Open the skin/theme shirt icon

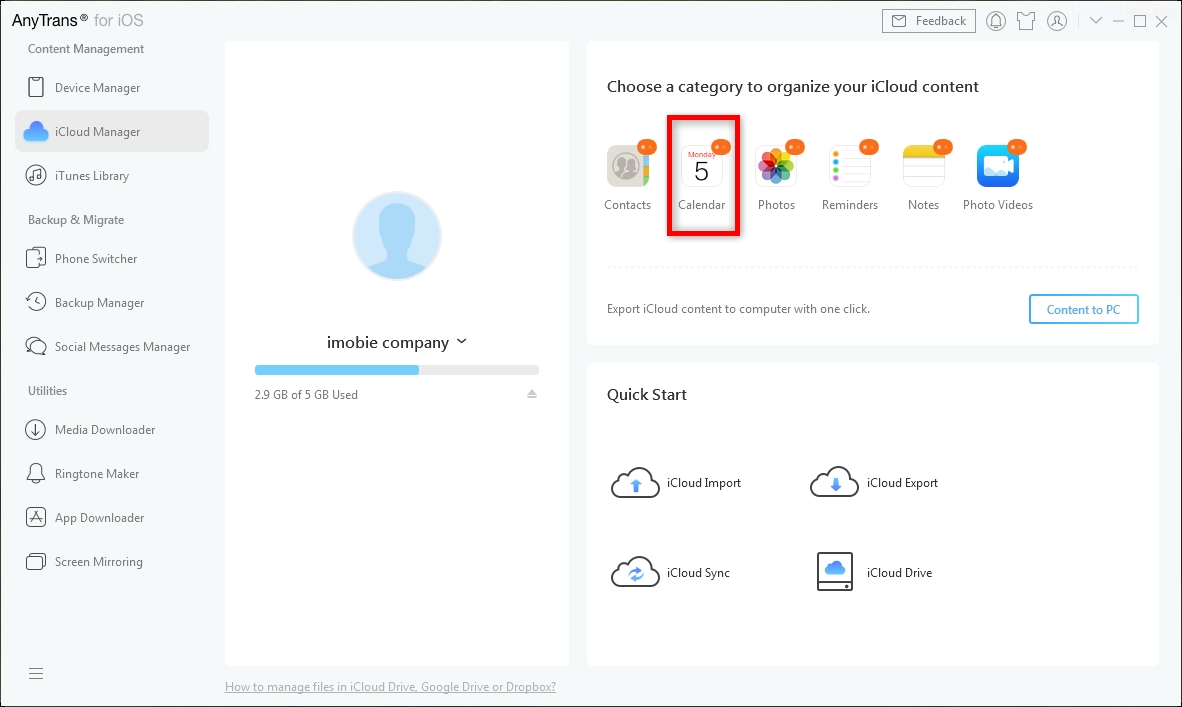point(1026,21)
